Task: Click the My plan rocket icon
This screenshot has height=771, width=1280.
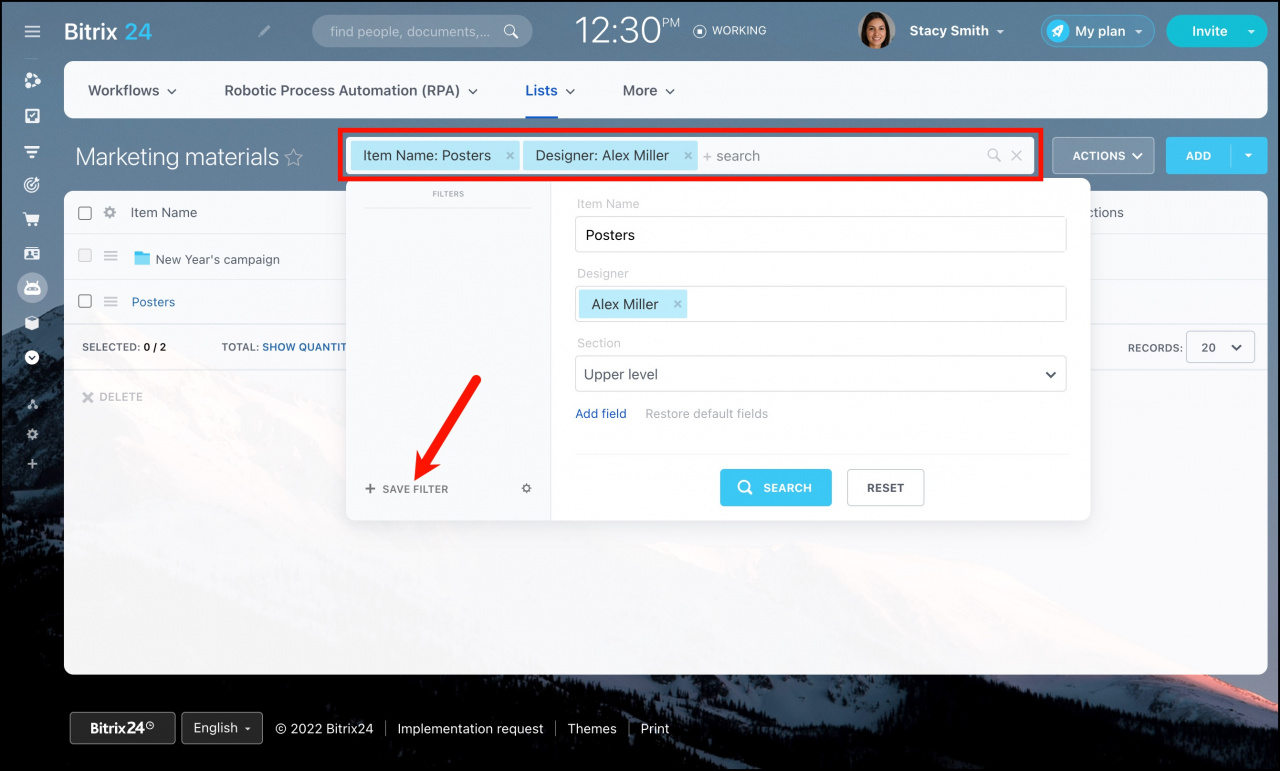Action: (x=1057, y=31)
